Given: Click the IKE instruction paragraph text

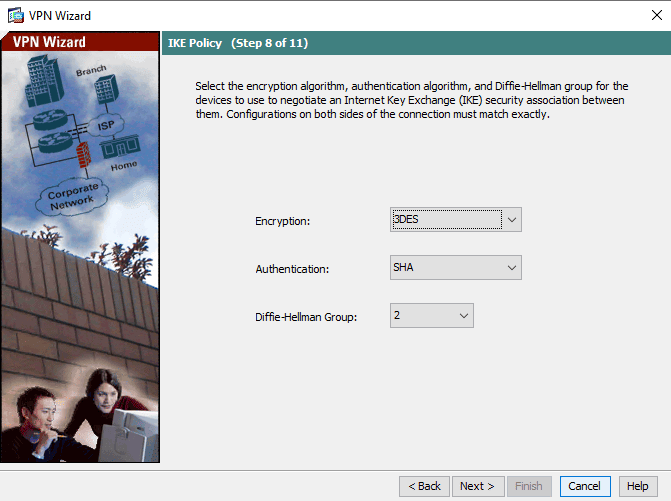Looking at the screenshot, I should tap(412, 100).
